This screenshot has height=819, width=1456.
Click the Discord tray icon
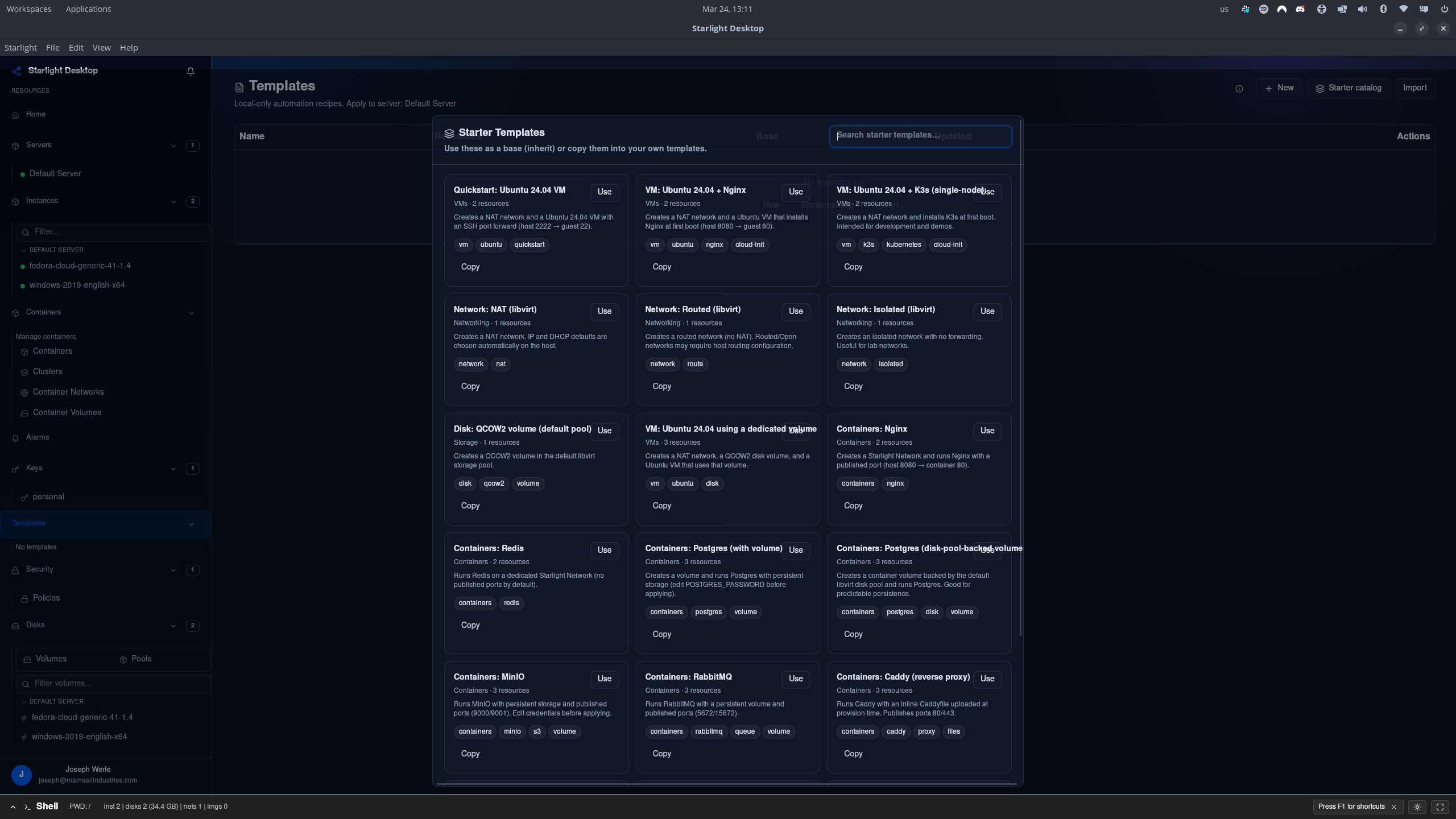click(x=1300, y=9)
